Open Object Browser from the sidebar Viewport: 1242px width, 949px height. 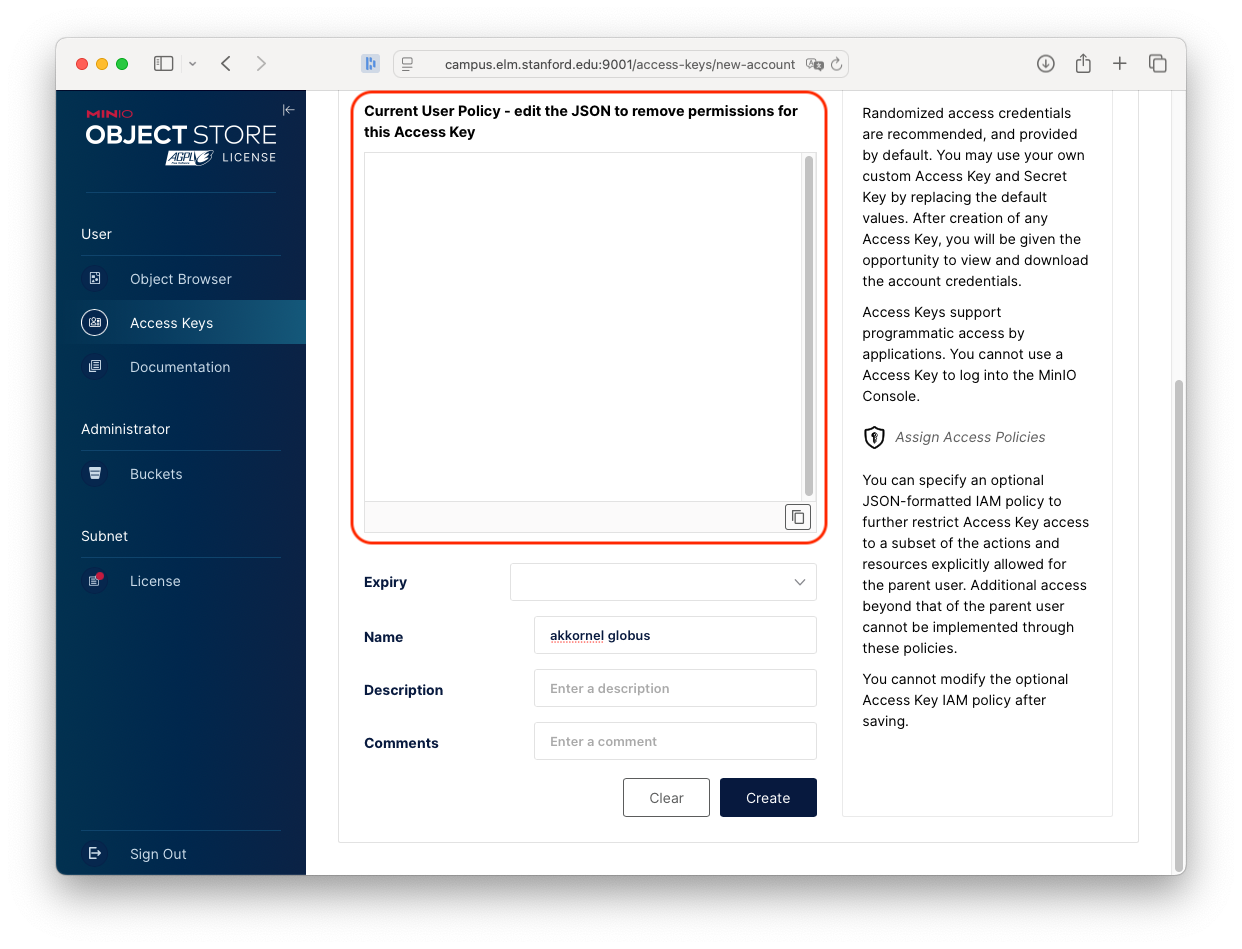(x=181, y=278)
